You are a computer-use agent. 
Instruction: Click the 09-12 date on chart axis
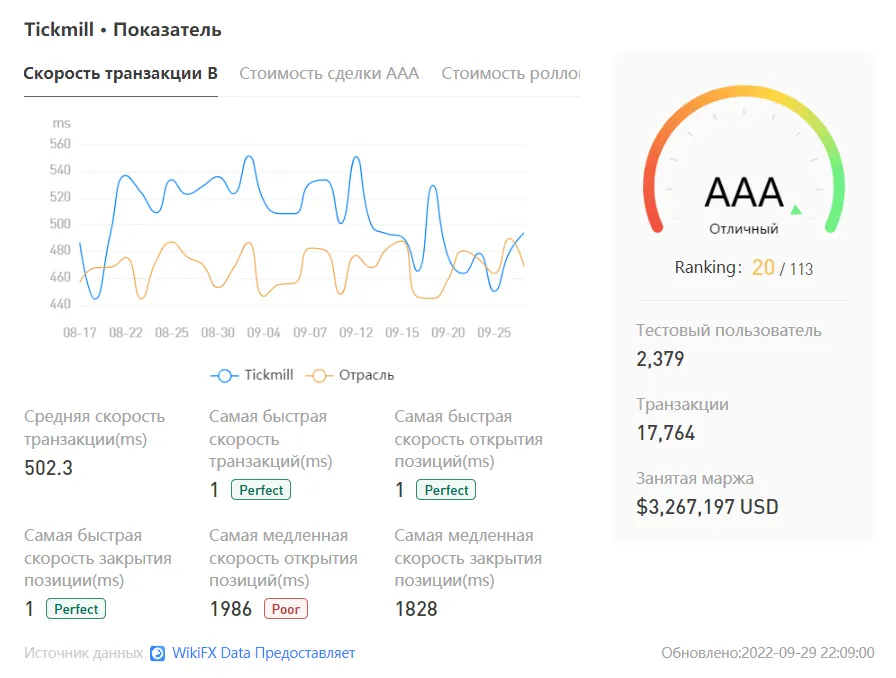point(355,333)
